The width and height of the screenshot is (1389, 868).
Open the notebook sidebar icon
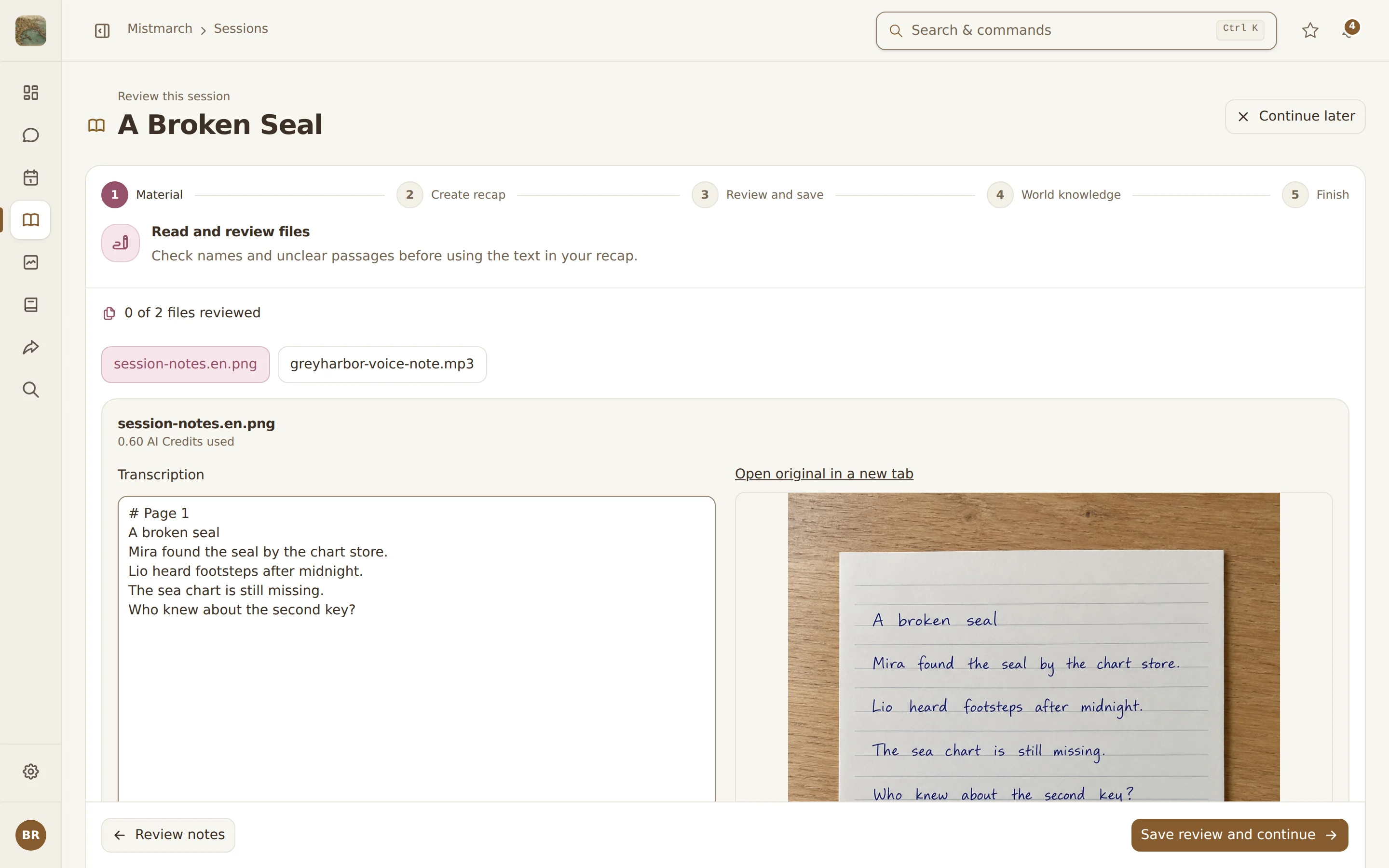pyautogui.click(x=30, y=305)
